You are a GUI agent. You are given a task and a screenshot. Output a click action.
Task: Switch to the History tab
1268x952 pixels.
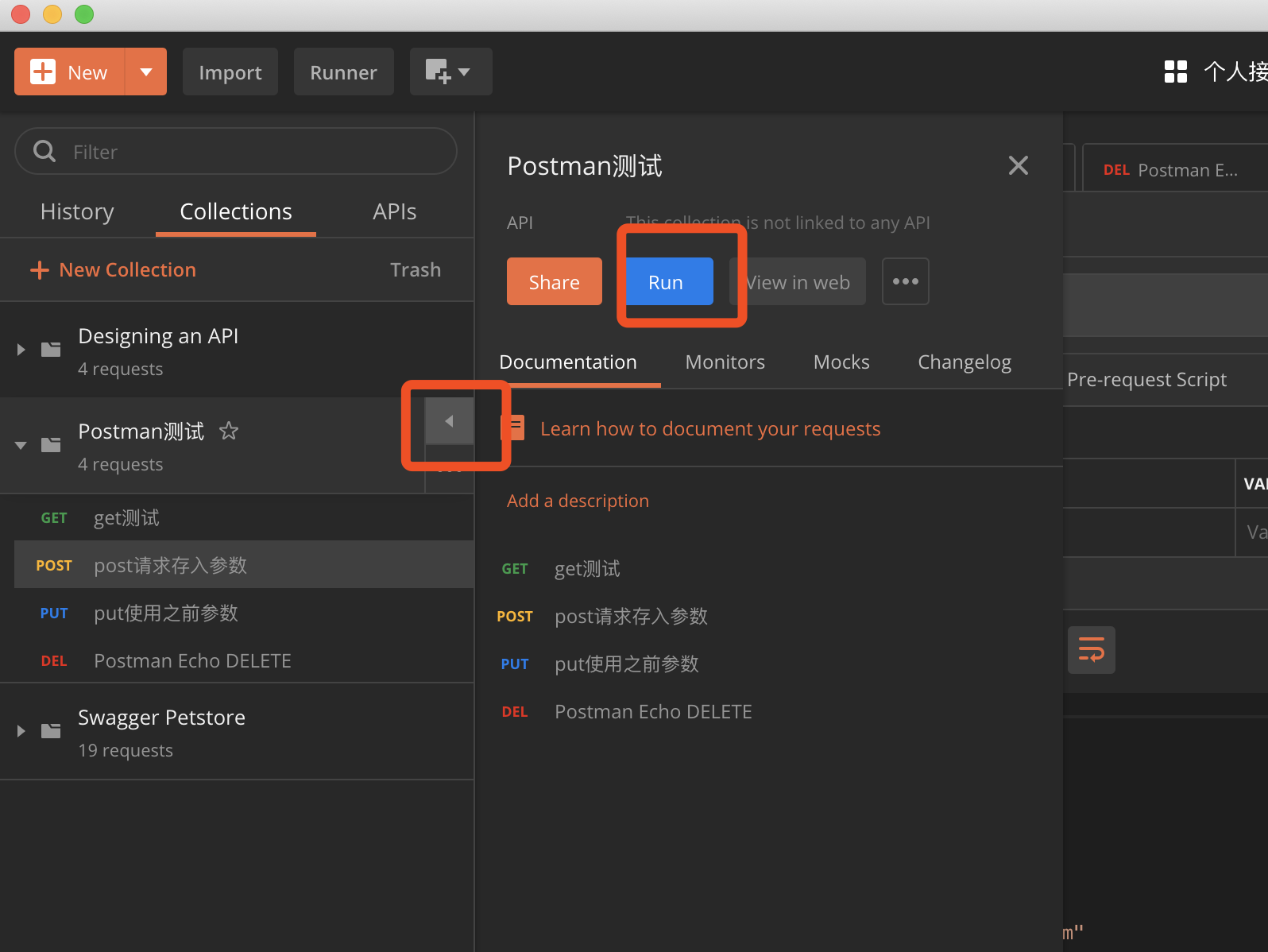(77, 211)
